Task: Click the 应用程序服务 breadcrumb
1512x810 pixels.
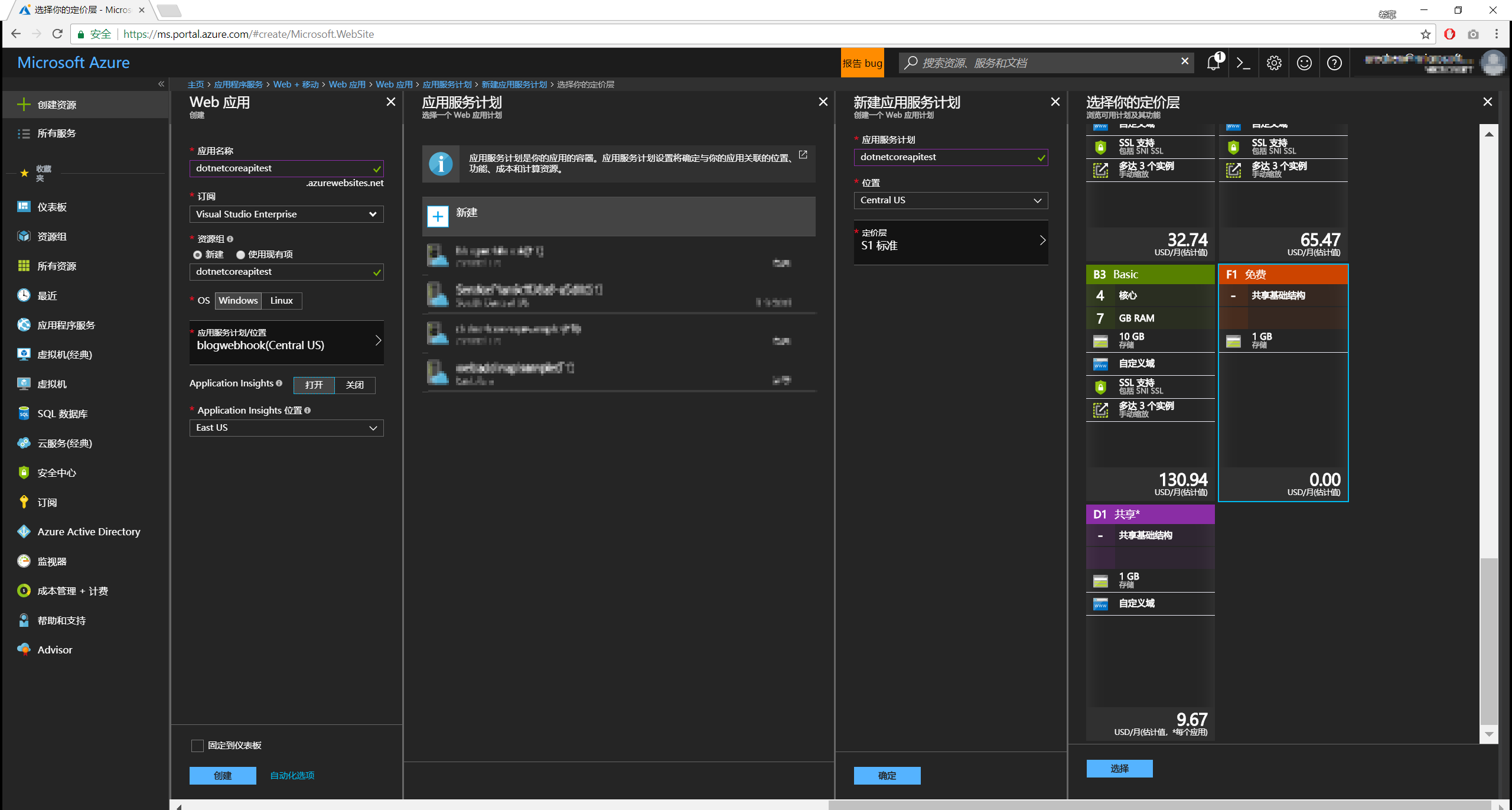Action: tap(239, 84)
